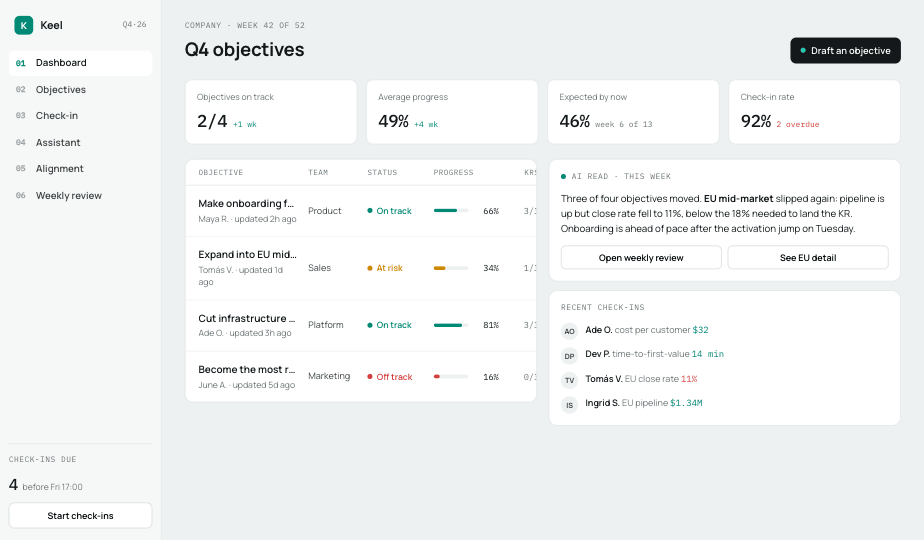This screenshot has width=924, height=540.
Task: Start check-ins from the sidebar
Action: coord(80,516)
